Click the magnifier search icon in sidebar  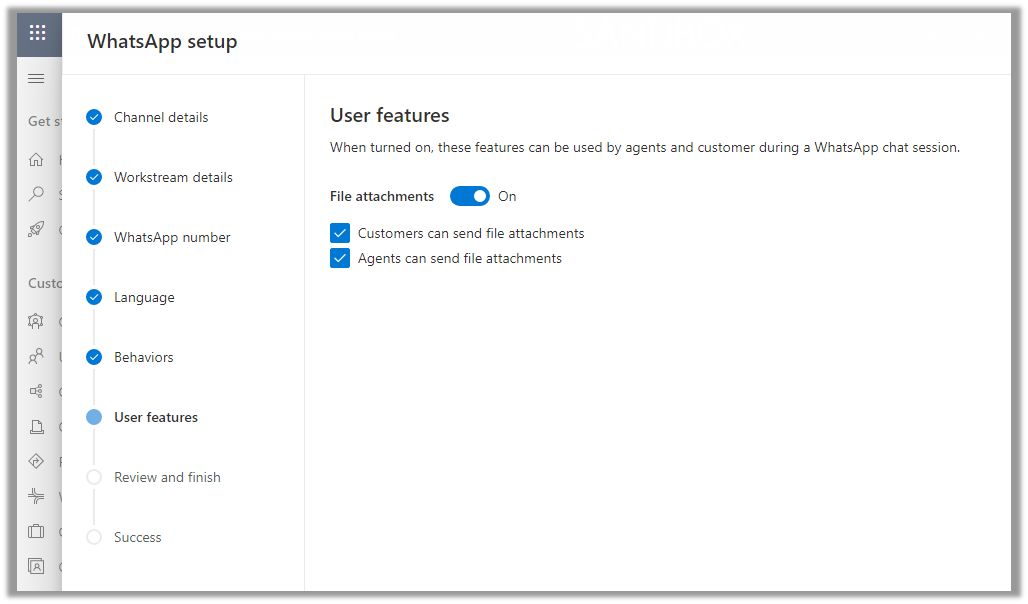[x=36, y=194]
